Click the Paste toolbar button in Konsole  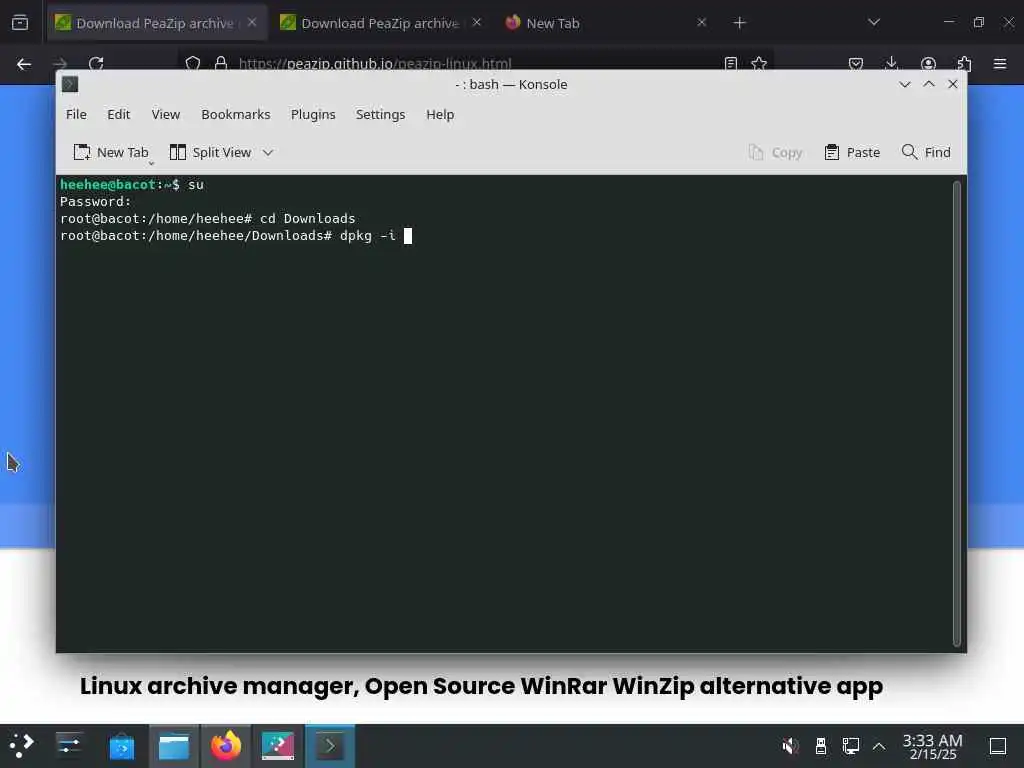[852, 152]
